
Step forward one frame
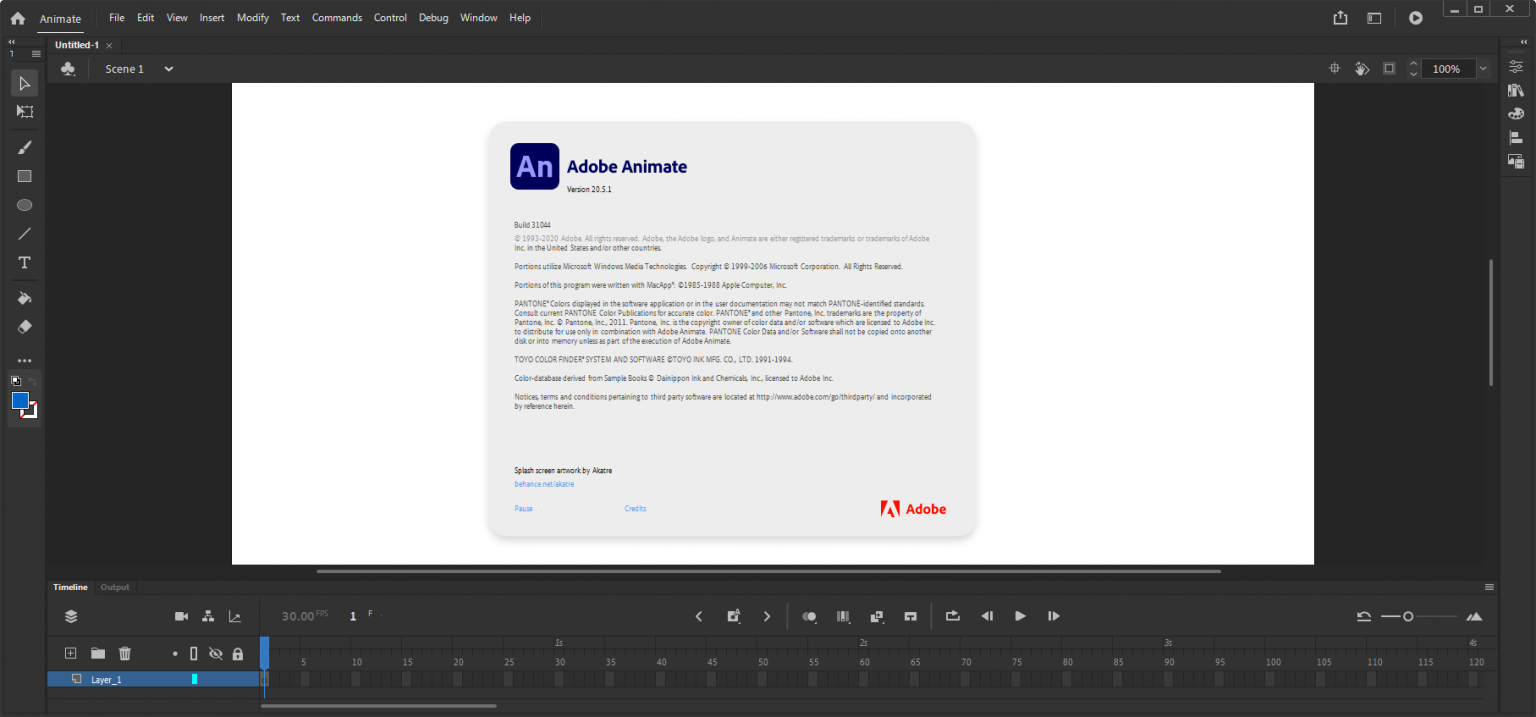point(1053,616)
